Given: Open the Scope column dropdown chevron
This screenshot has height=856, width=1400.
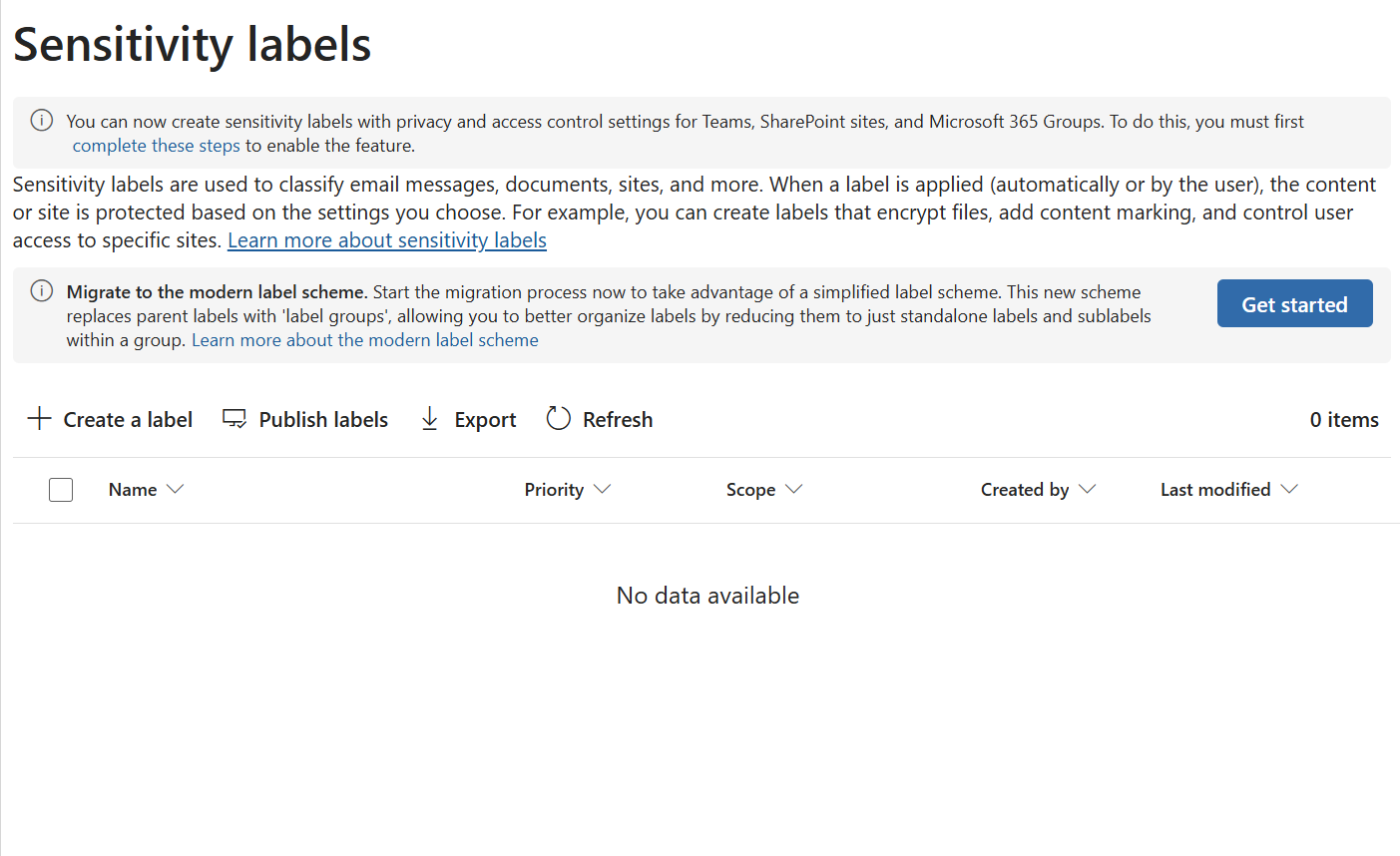Looking at the screenshot, I should point(794,489).
